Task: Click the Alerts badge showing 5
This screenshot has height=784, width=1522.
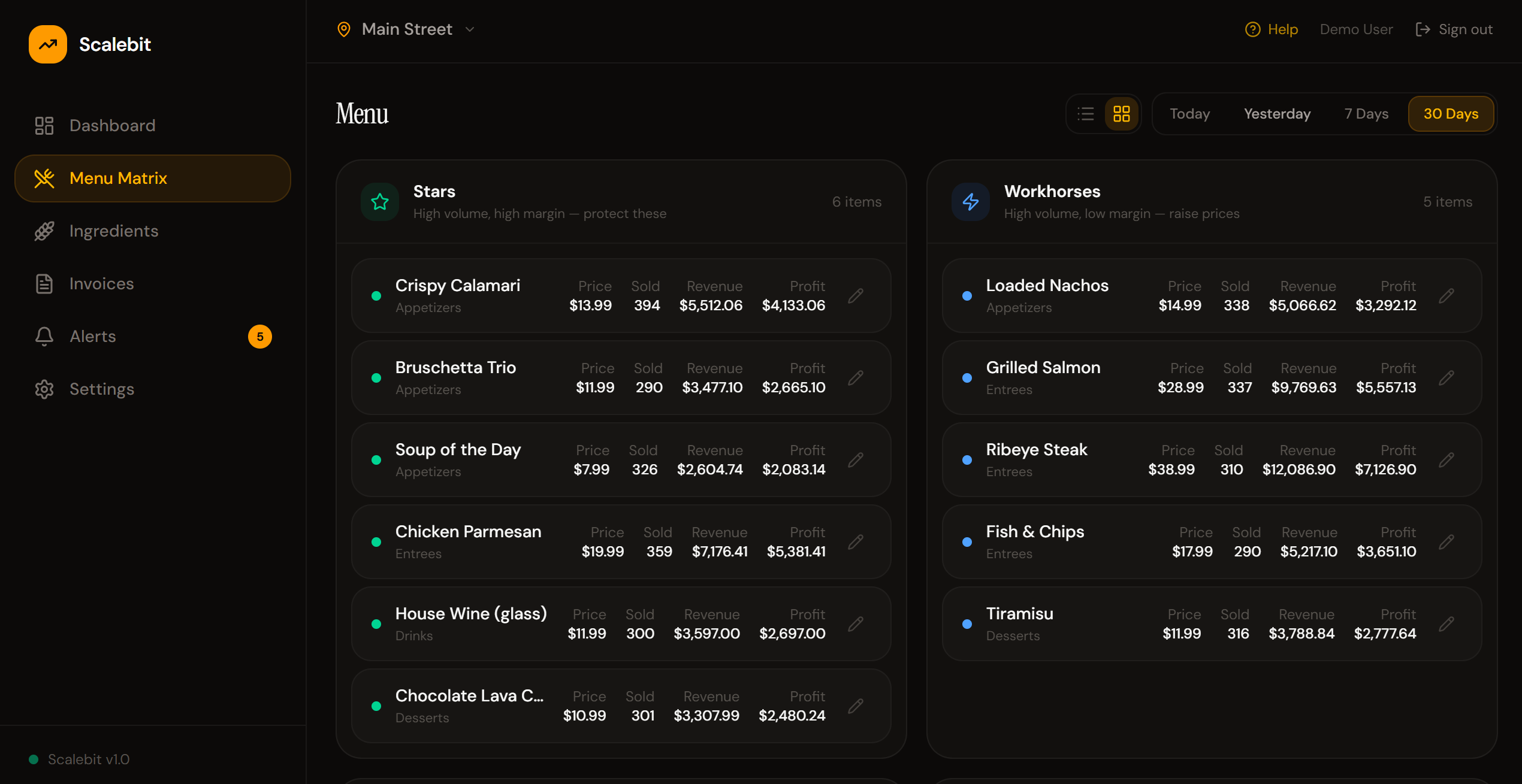Action: coord(260,337)
